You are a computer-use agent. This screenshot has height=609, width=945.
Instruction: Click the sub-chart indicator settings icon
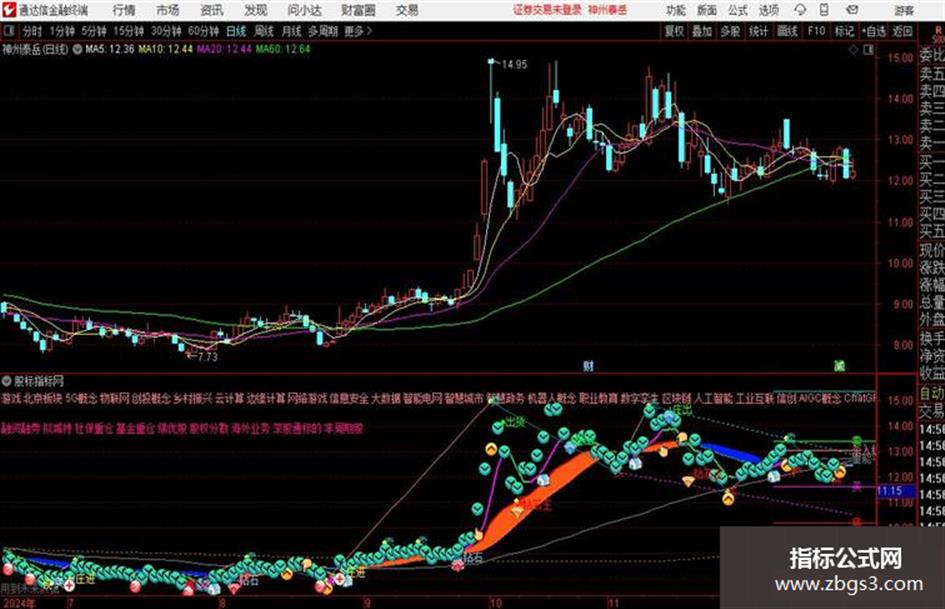pos(7,381)
